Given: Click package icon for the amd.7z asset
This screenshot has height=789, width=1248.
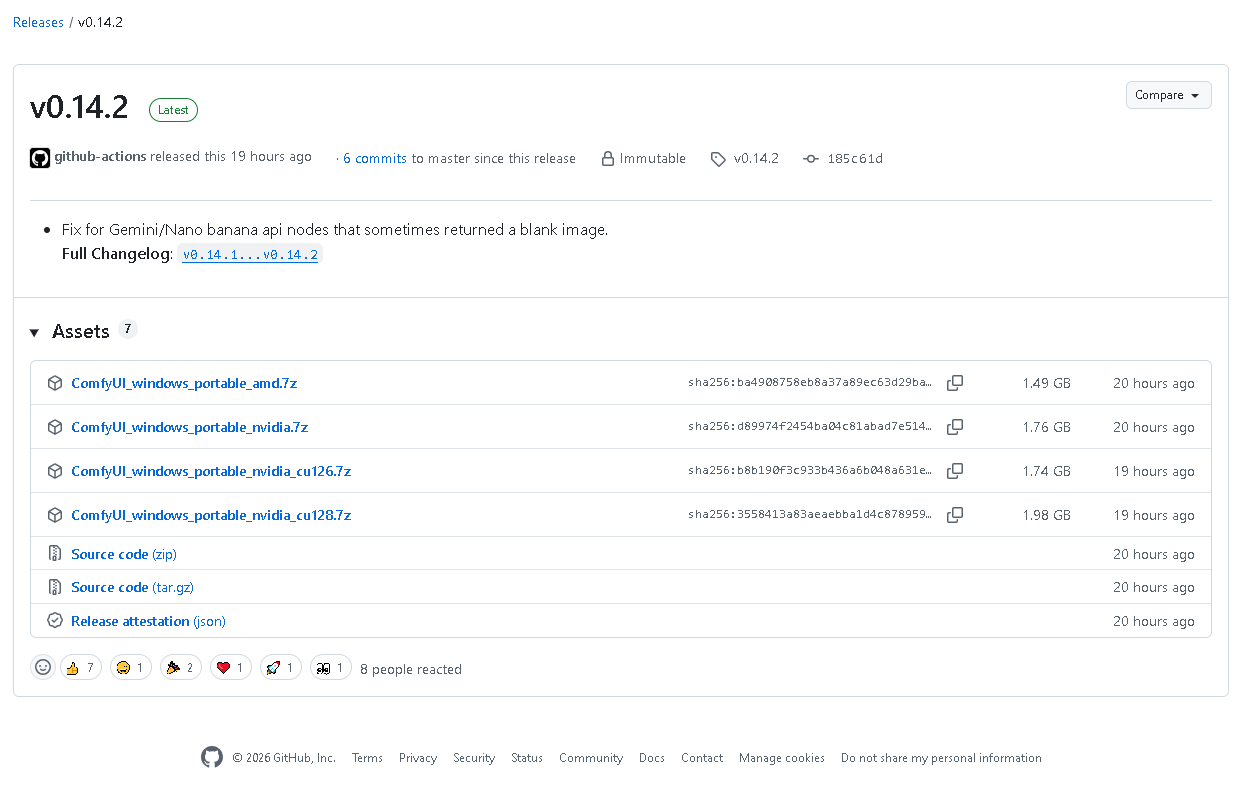Looking at the screenshot, I should 55,383.
